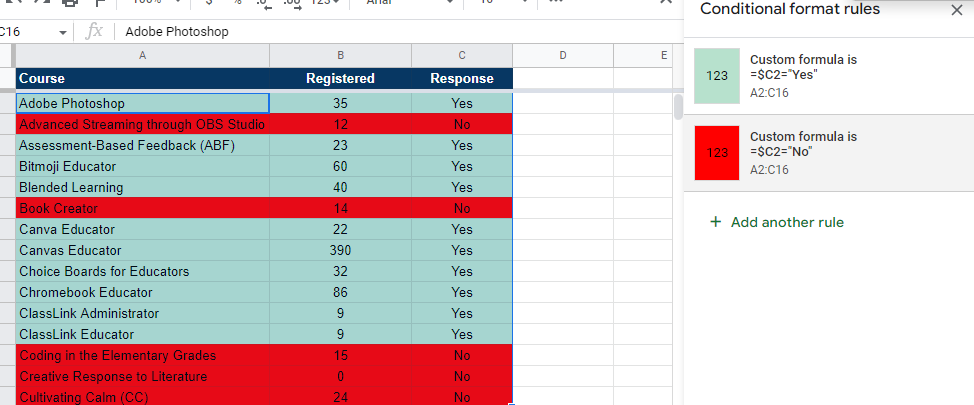Select the Bitmoji Educator cell
974x405 pixels.
pyautogui.click(x=142, y=166)
